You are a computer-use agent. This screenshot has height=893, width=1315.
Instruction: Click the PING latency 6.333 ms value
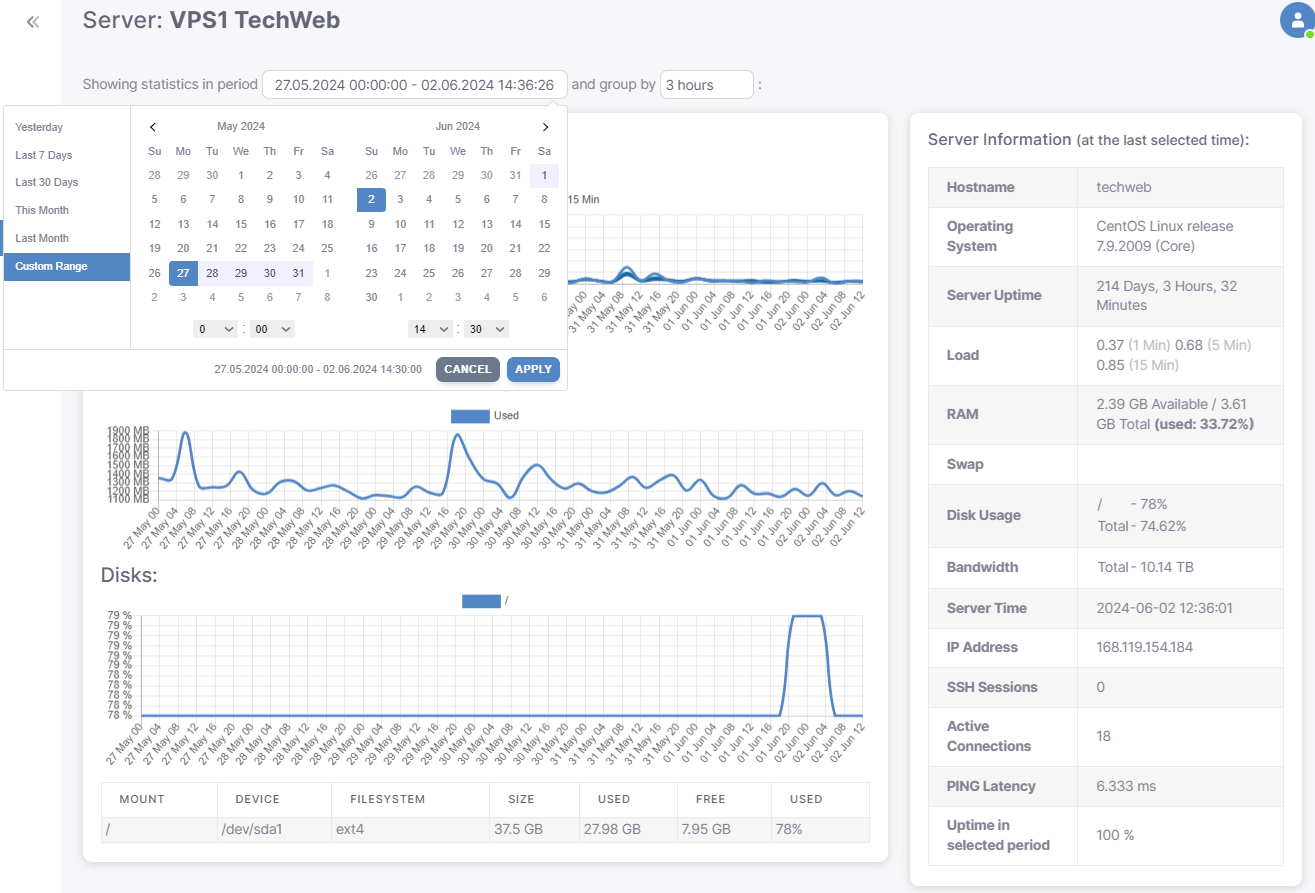(x=1126, y=786)
